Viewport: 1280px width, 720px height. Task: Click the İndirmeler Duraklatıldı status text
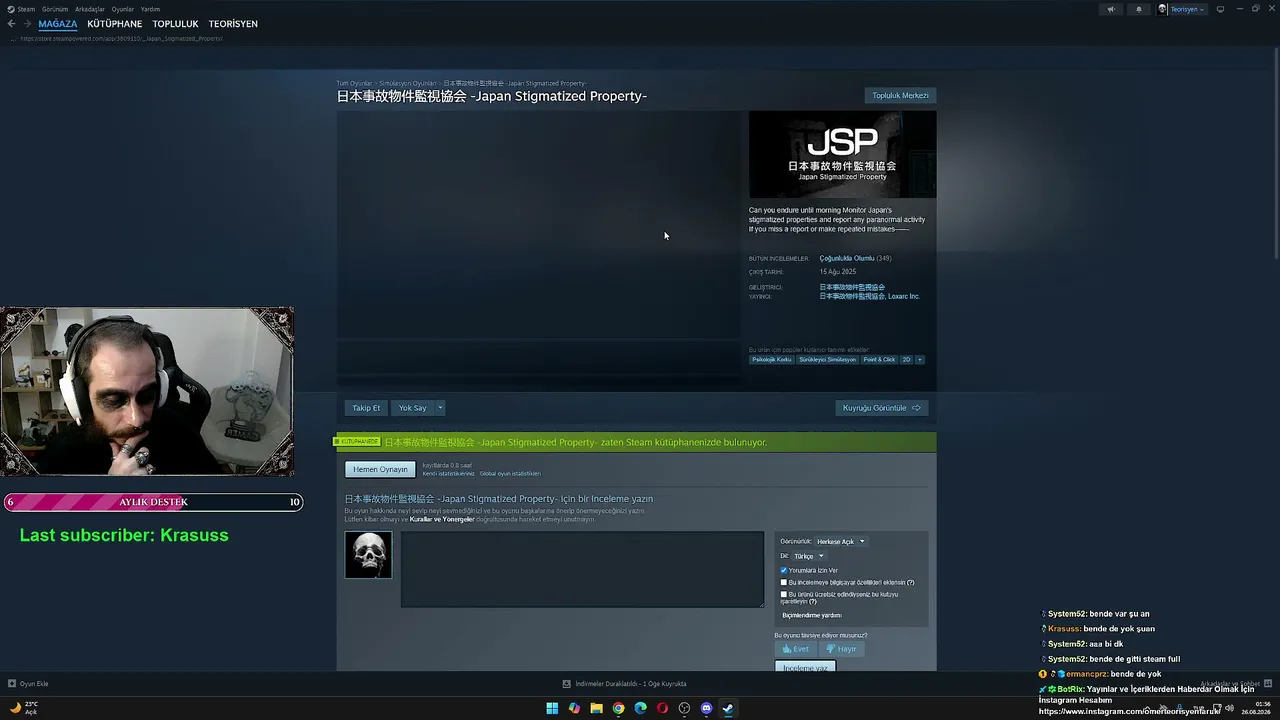[x=631, y=684]
